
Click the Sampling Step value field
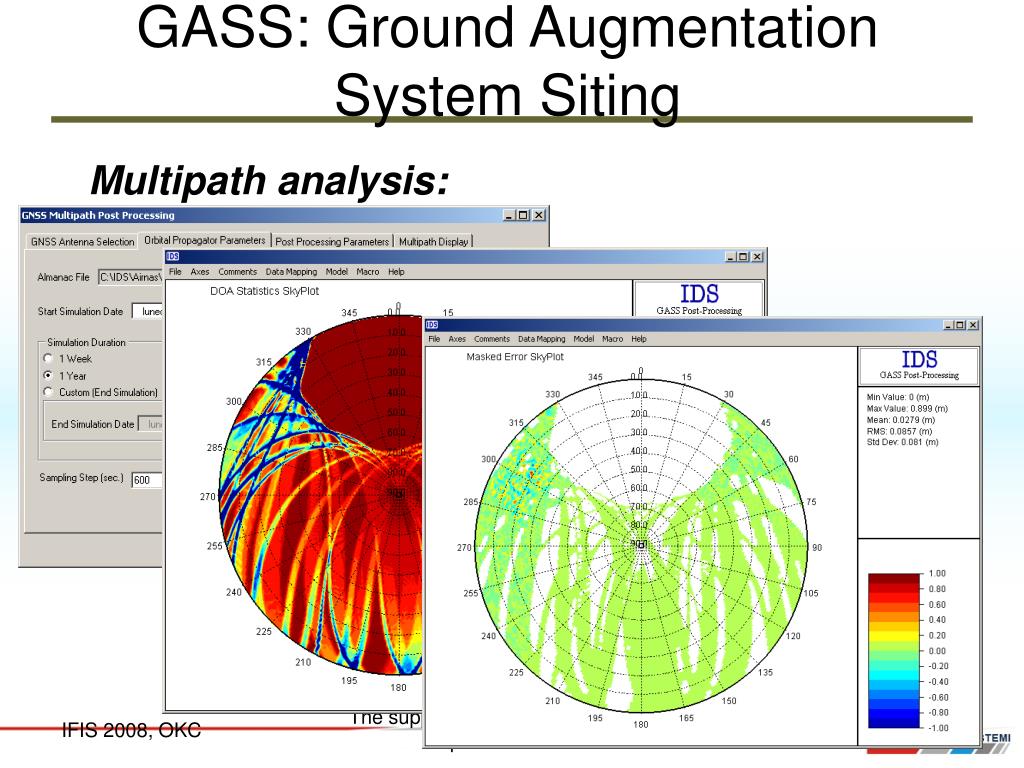coord(147,480)
